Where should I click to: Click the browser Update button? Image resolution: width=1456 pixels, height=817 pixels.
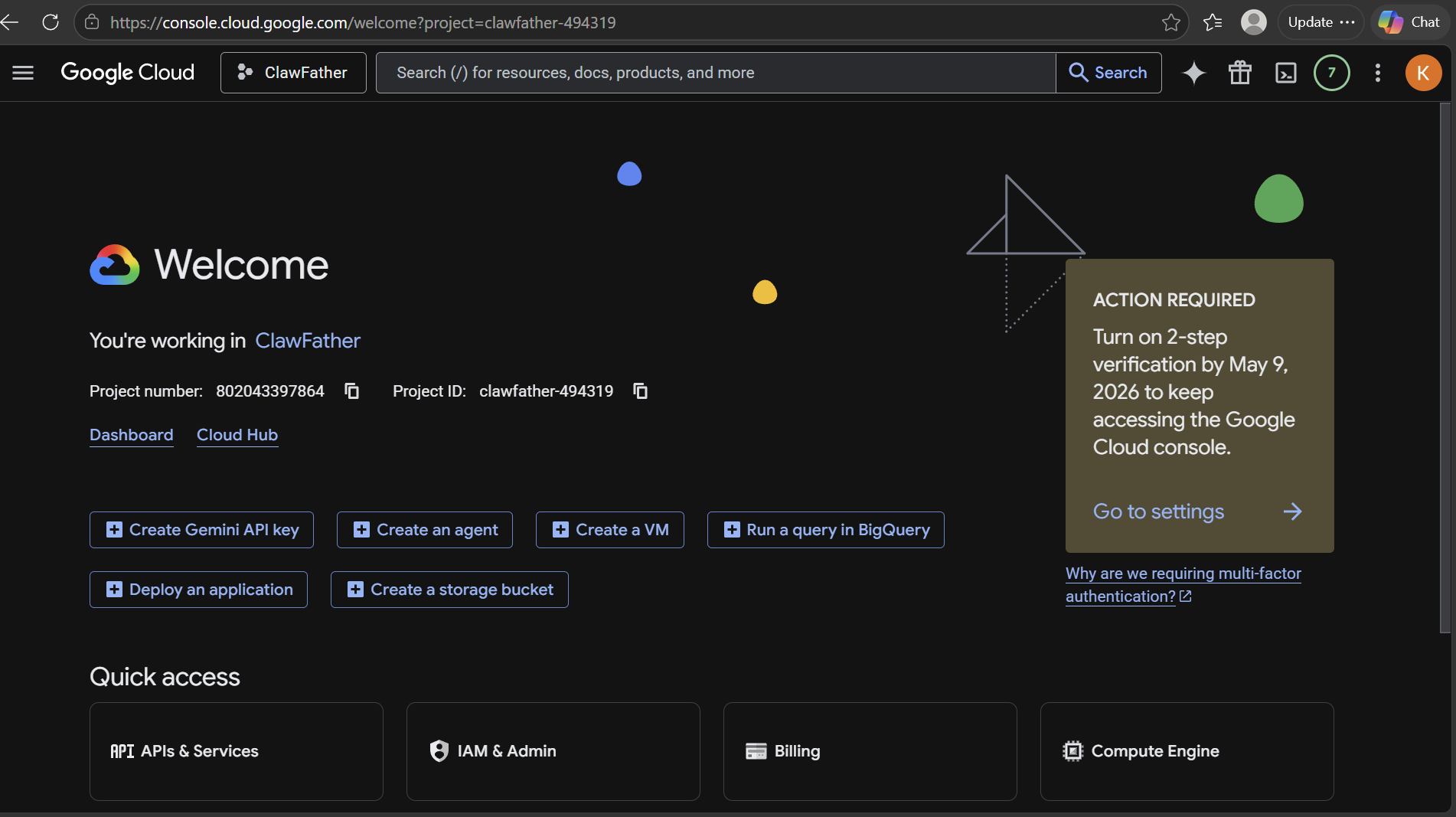pyautogui.click(x=1321, y=22)
